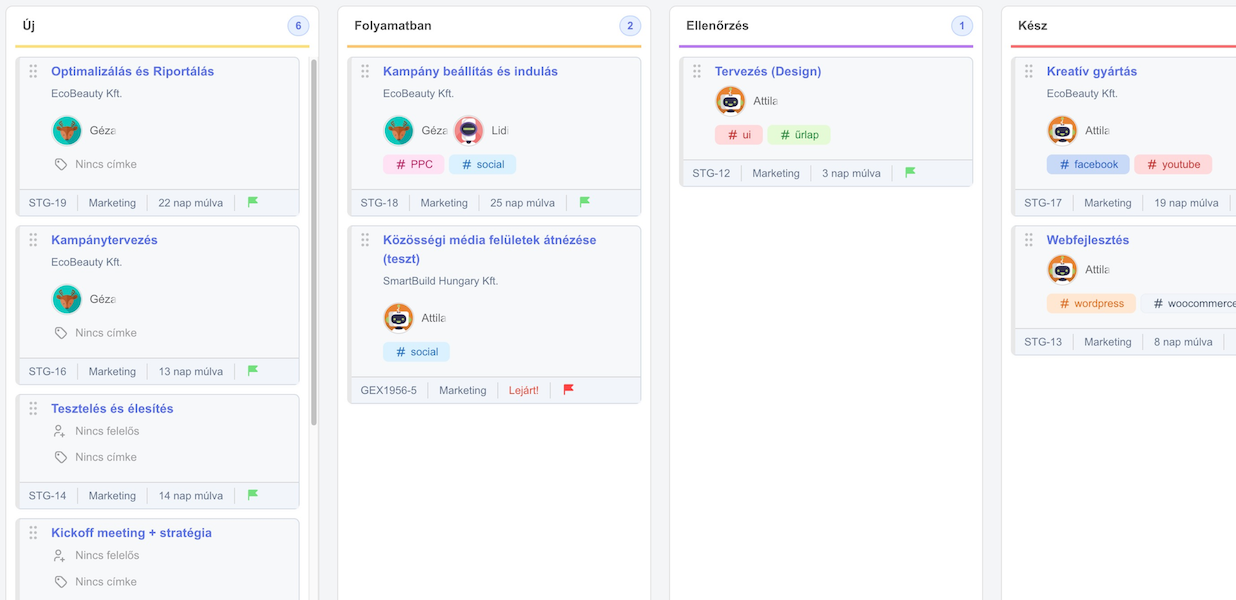This screenshot has width=1236, height=600.
Task: Click Attila avatar on Kreatív gyártás card
Action: pos(1062,131)
